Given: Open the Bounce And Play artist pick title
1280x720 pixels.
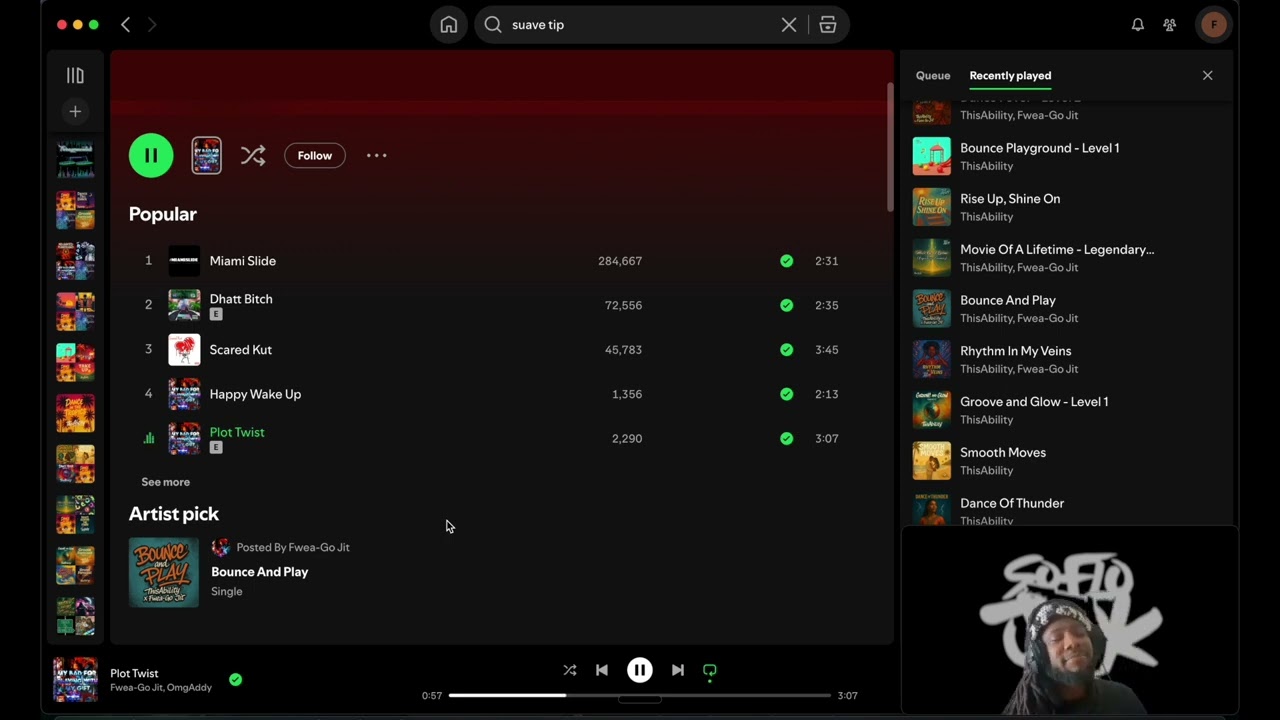Looking at the screenshot, I should (x=260, y=572).
